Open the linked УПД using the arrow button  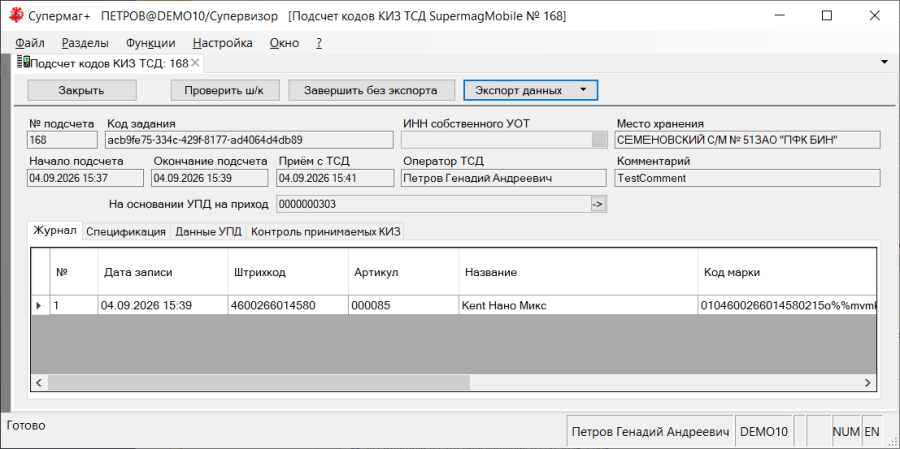tap(598, 204)
